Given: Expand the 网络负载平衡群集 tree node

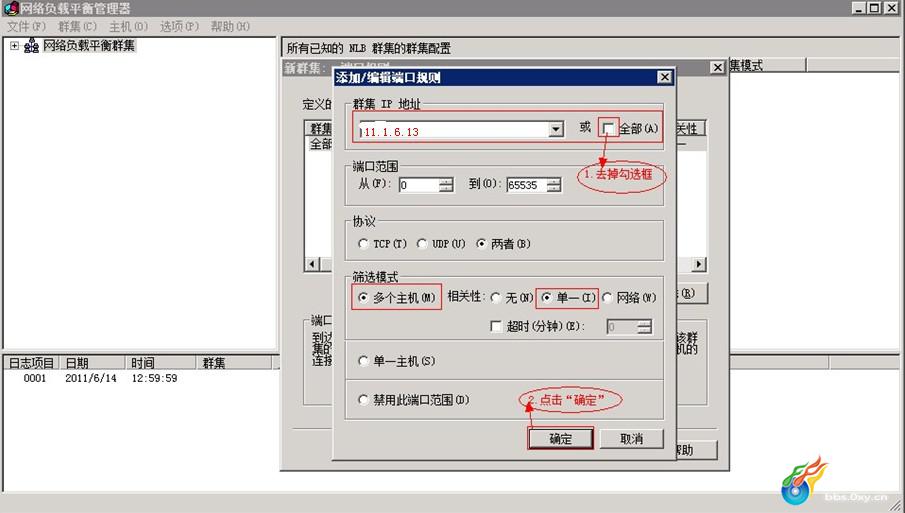Looking at the screenshot, I should [14, 46].
